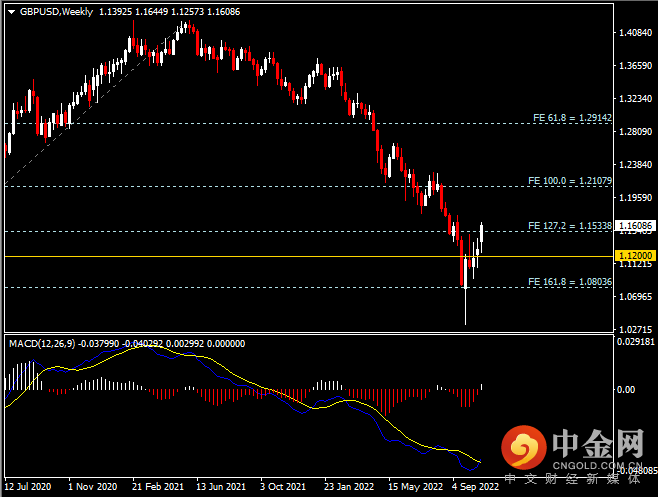Screen dimensions: 658x497
Task: Select the GBPUSD,Weekly chart title text
Action: tap(56, 12)
